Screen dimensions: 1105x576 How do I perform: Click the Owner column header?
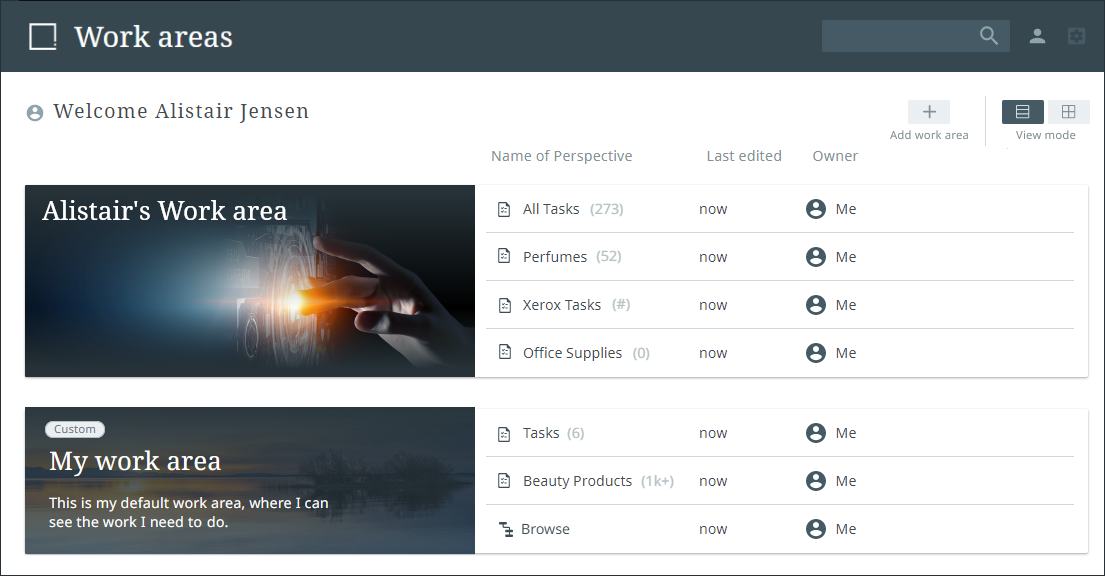pyautogui.click(x=835, y=156)
